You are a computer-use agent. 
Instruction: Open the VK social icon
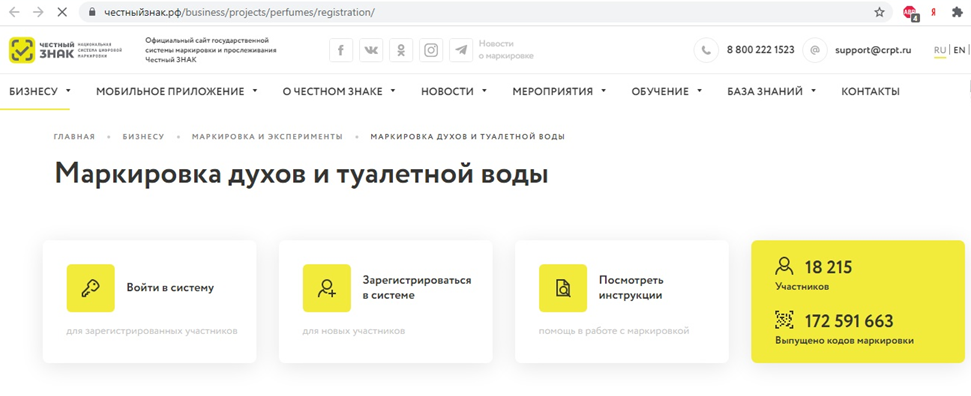(x=371, y=50)
